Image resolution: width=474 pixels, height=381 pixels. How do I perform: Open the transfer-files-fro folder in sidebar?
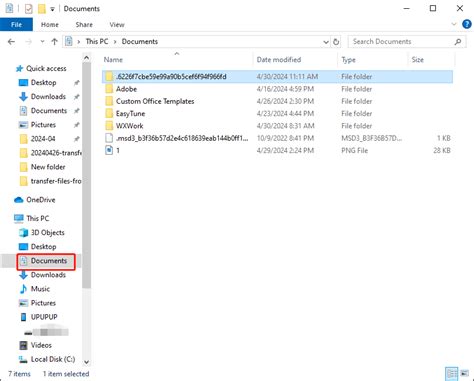click(56, 181)
